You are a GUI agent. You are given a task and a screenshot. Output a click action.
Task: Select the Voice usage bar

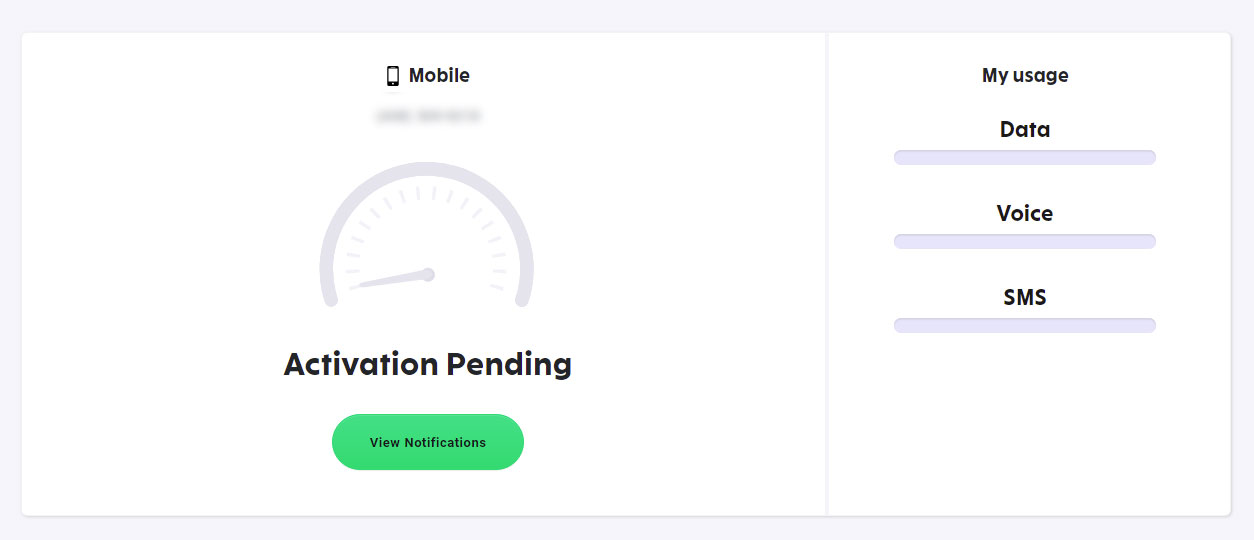pos(1025,241)
